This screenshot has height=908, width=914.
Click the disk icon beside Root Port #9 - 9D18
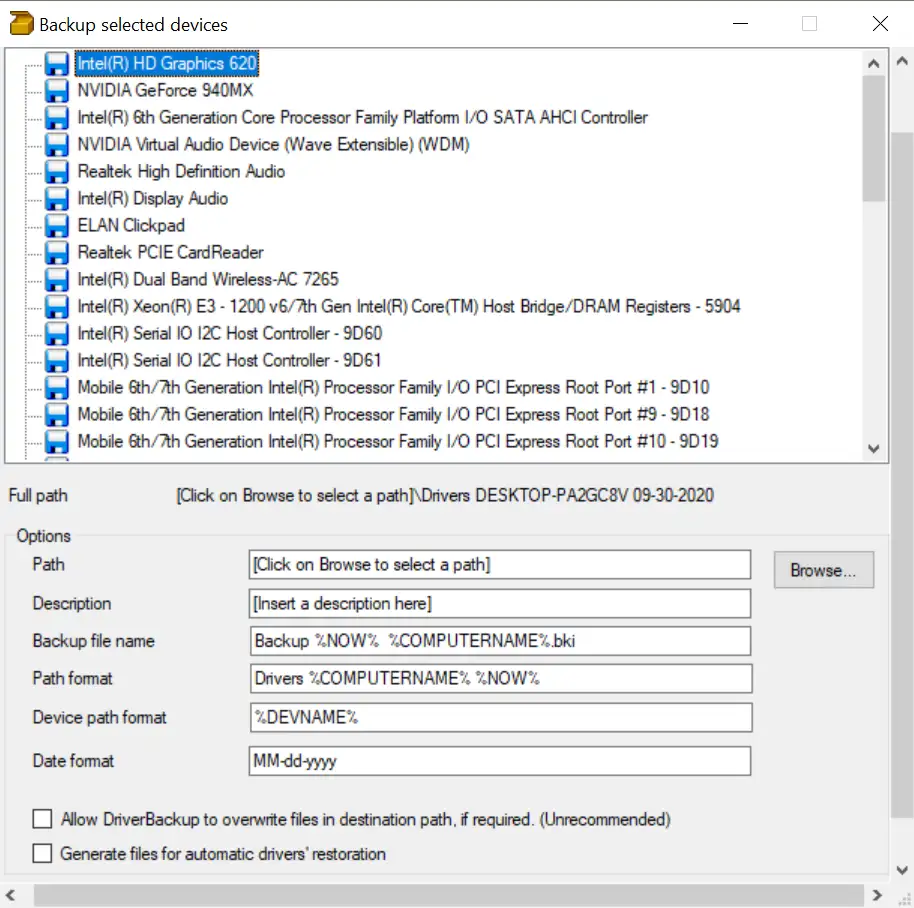click(x=57, y=414)
